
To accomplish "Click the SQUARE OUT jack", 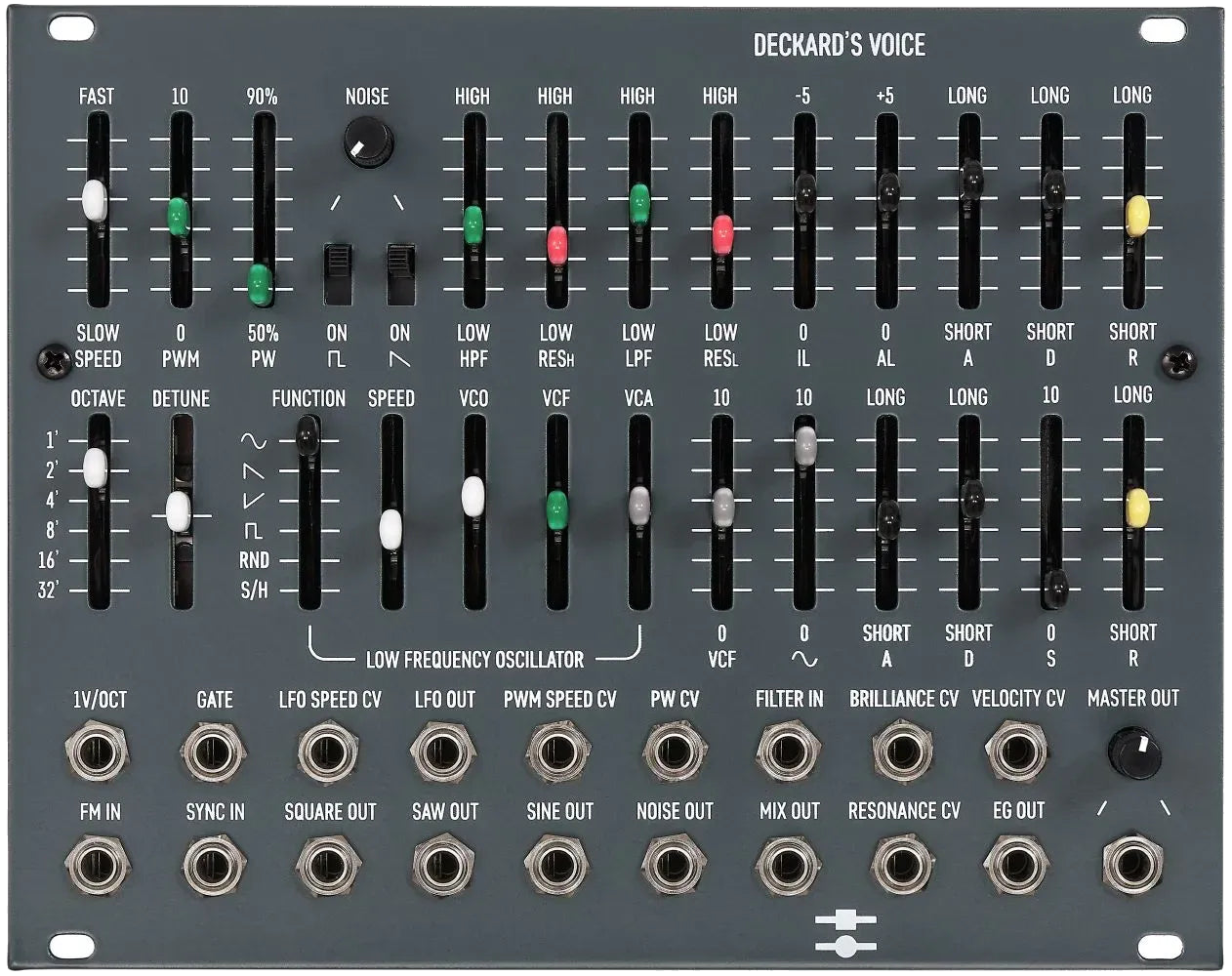I will (x=330, y=867).
